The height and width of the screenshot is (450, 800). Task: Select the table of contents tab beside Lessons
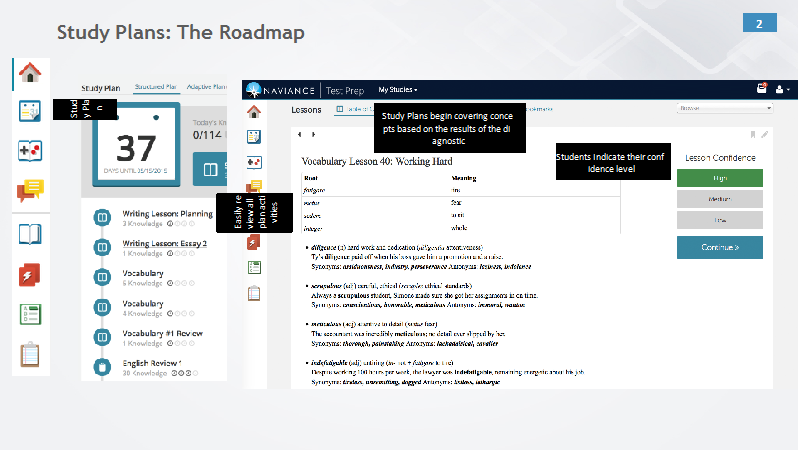354,109
